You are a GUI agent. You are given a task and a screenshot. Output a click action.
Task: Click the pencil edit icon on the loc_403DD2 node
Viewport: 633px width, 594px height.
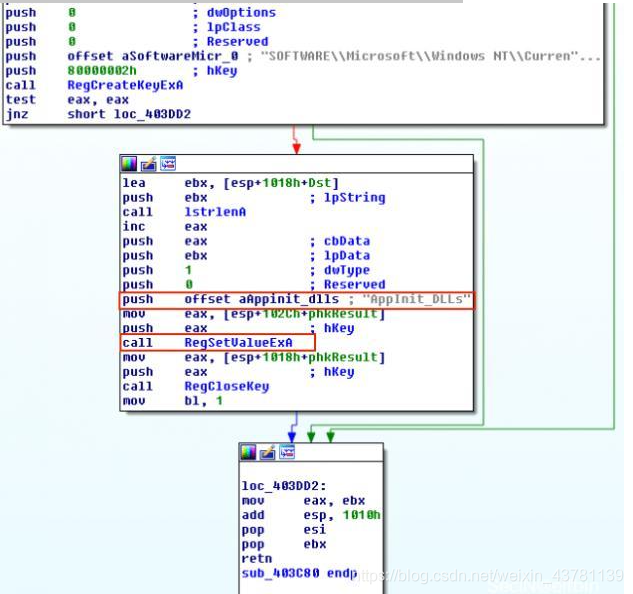267,452
